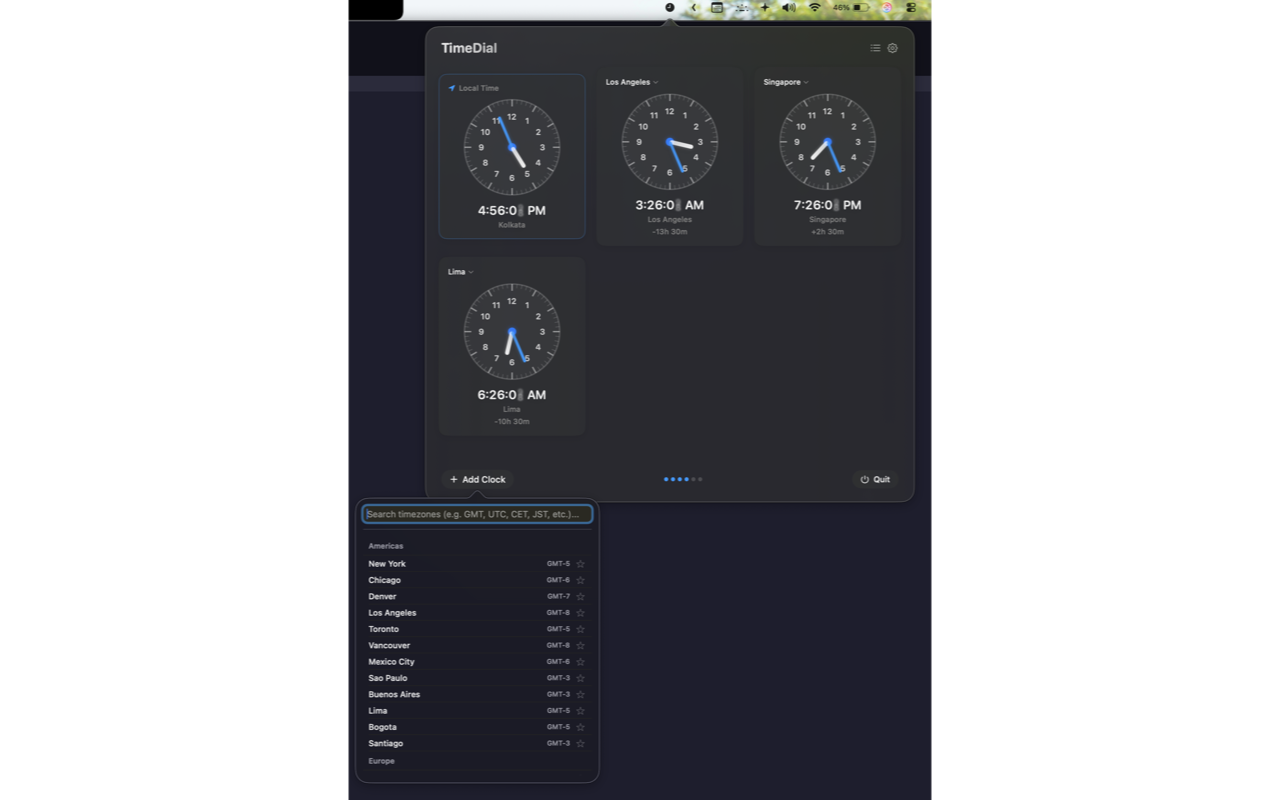
Task: Select the Americas section header
Action: point(386,546)
